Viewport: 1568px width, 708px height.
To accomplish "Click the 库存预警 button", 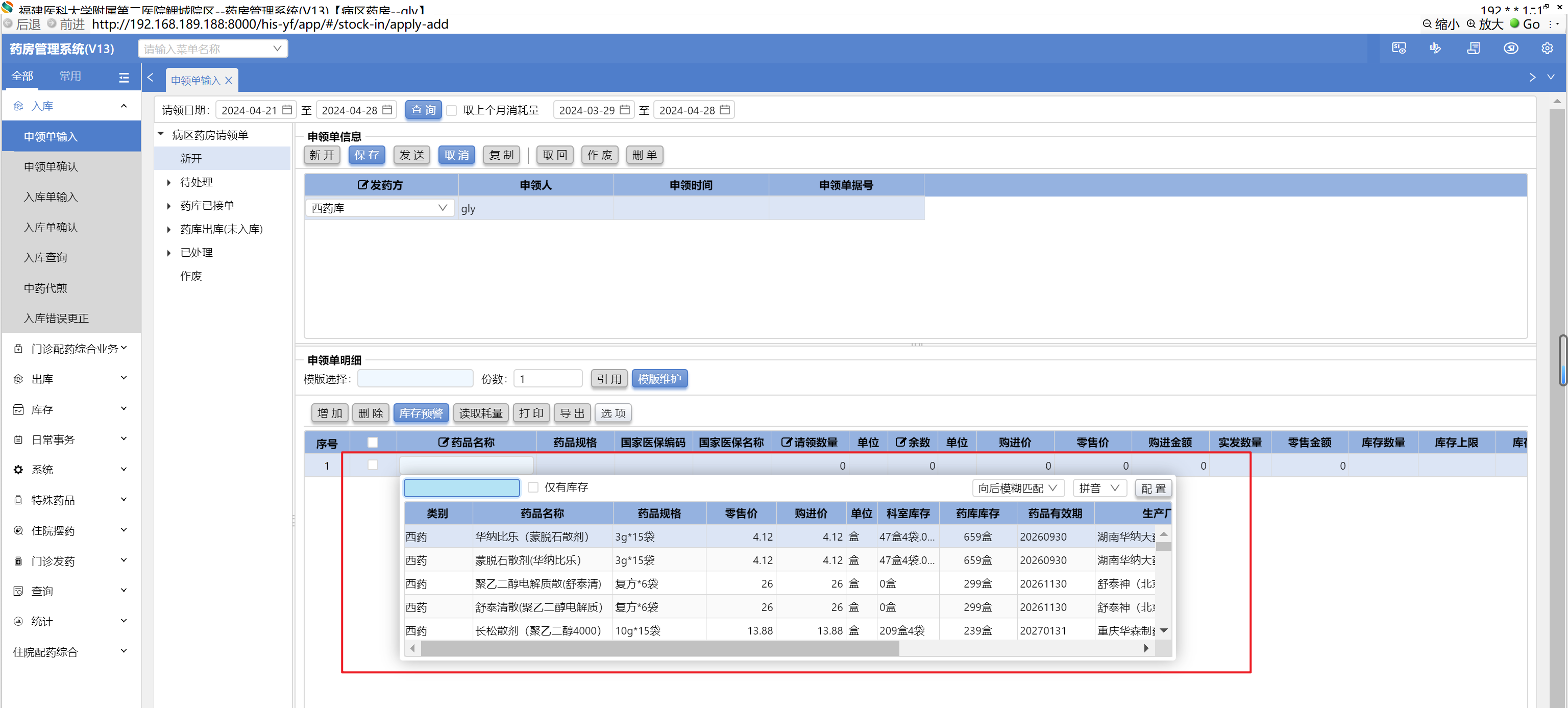I will click(421, 413).
